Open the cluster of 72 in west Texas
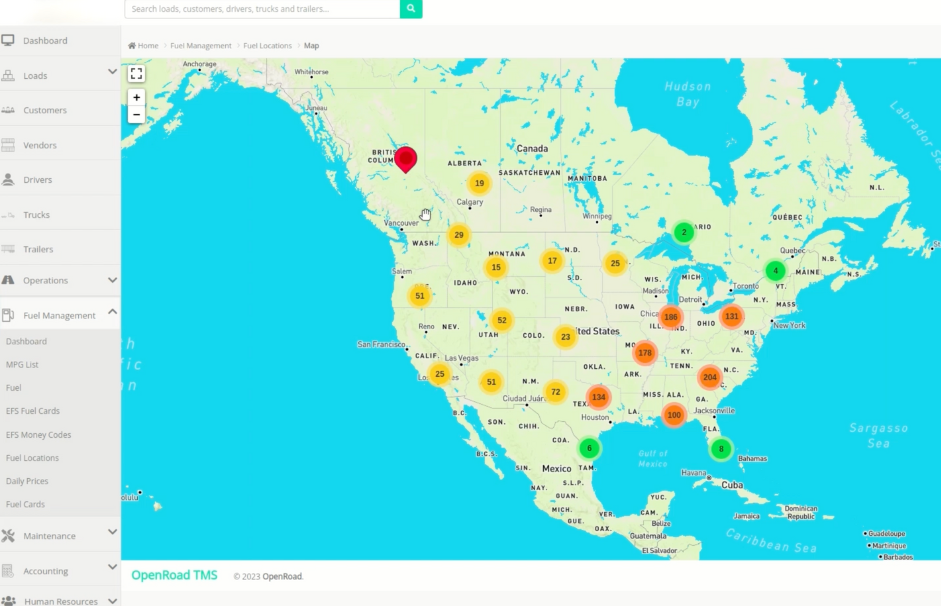Viewport: 941px width, 606px height. [x=556, y=392]
